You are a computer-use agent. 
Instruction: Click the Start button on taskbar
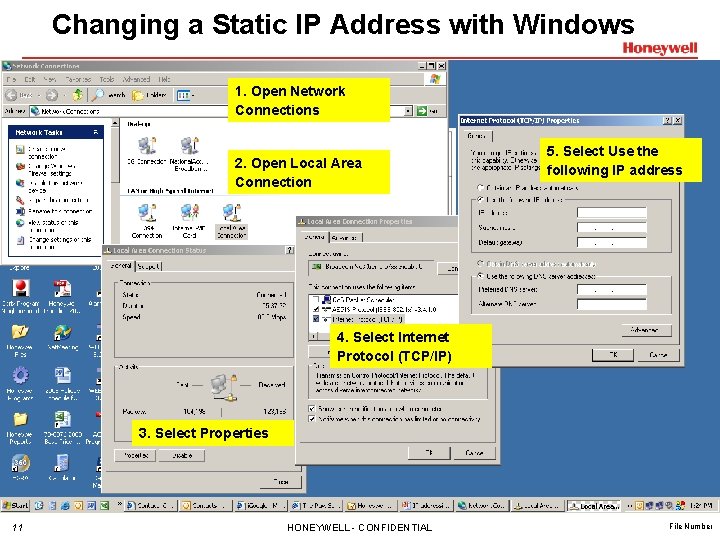tap(15, 506)
